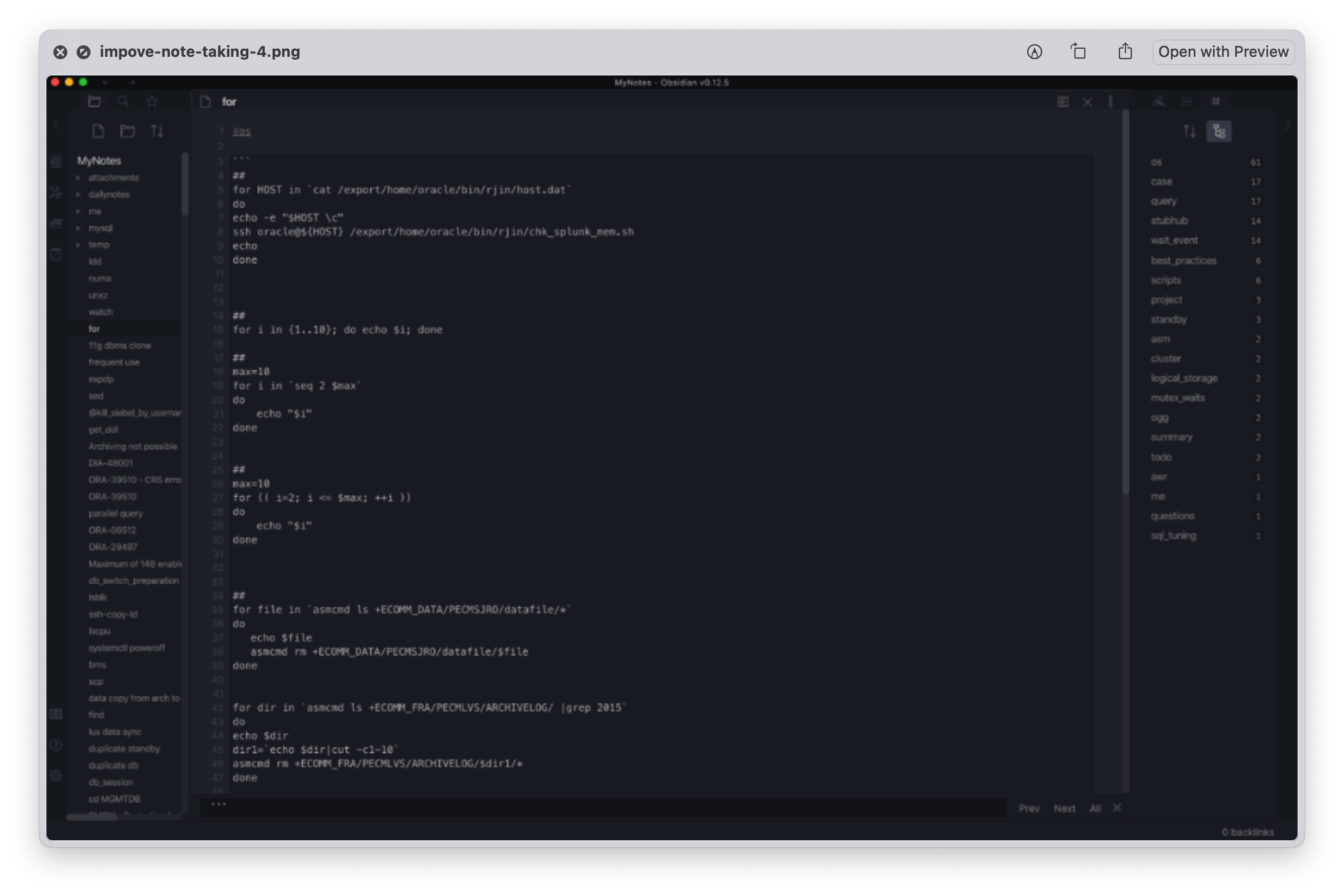Open the 'parallel query' note
The height and width of the screenshot is (896, 1344).
pos(115,513)
